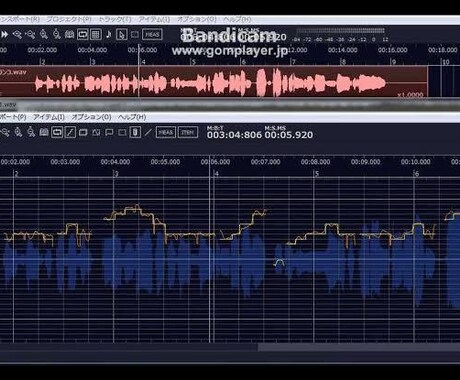This screenshot has height=380, width=460.
Task: Click 00:18.000 on the upper timeline ruler
Action: pos(443,50)
